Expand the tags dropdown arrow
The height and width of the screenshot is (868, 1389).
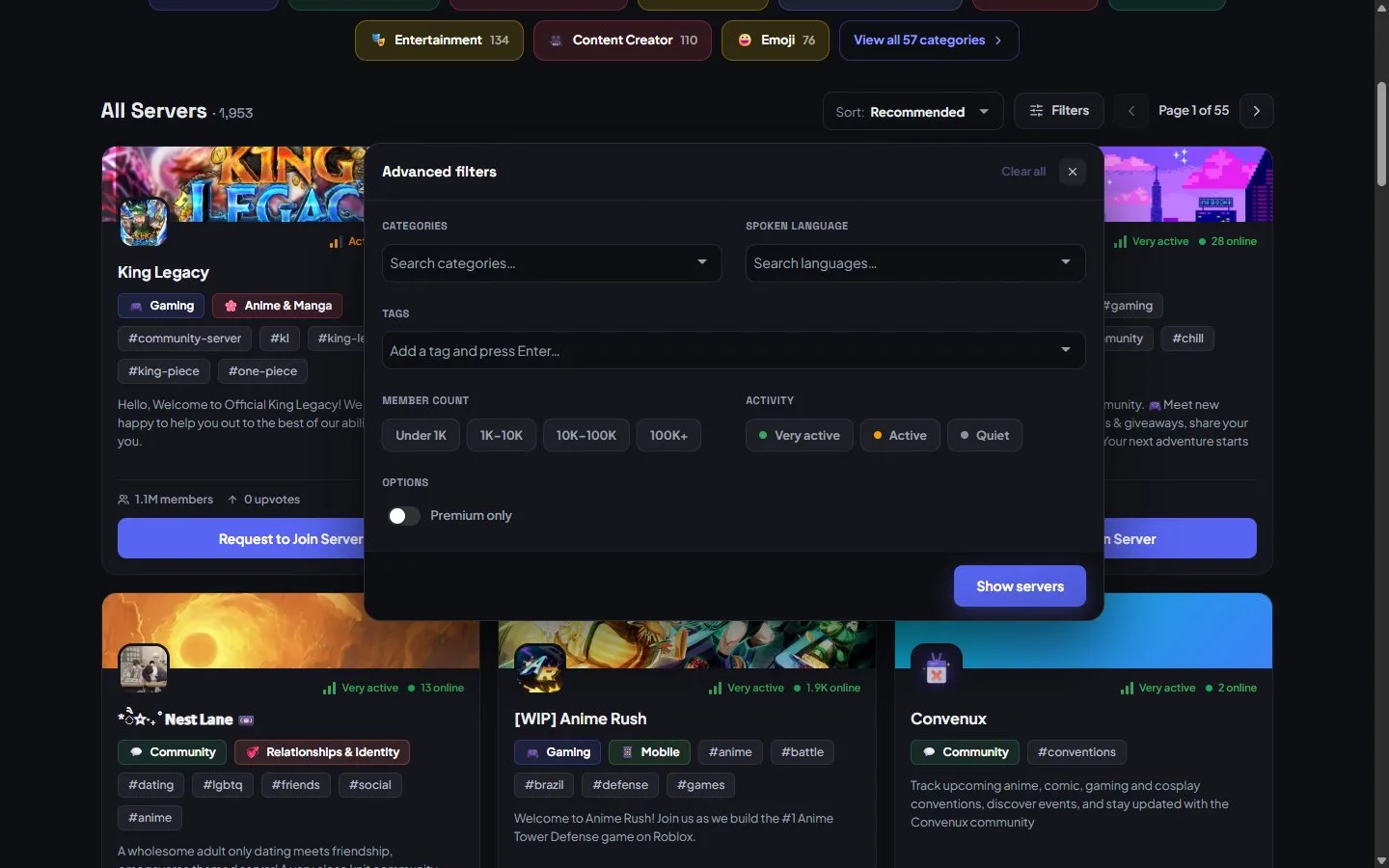[x=1066, y=350]
